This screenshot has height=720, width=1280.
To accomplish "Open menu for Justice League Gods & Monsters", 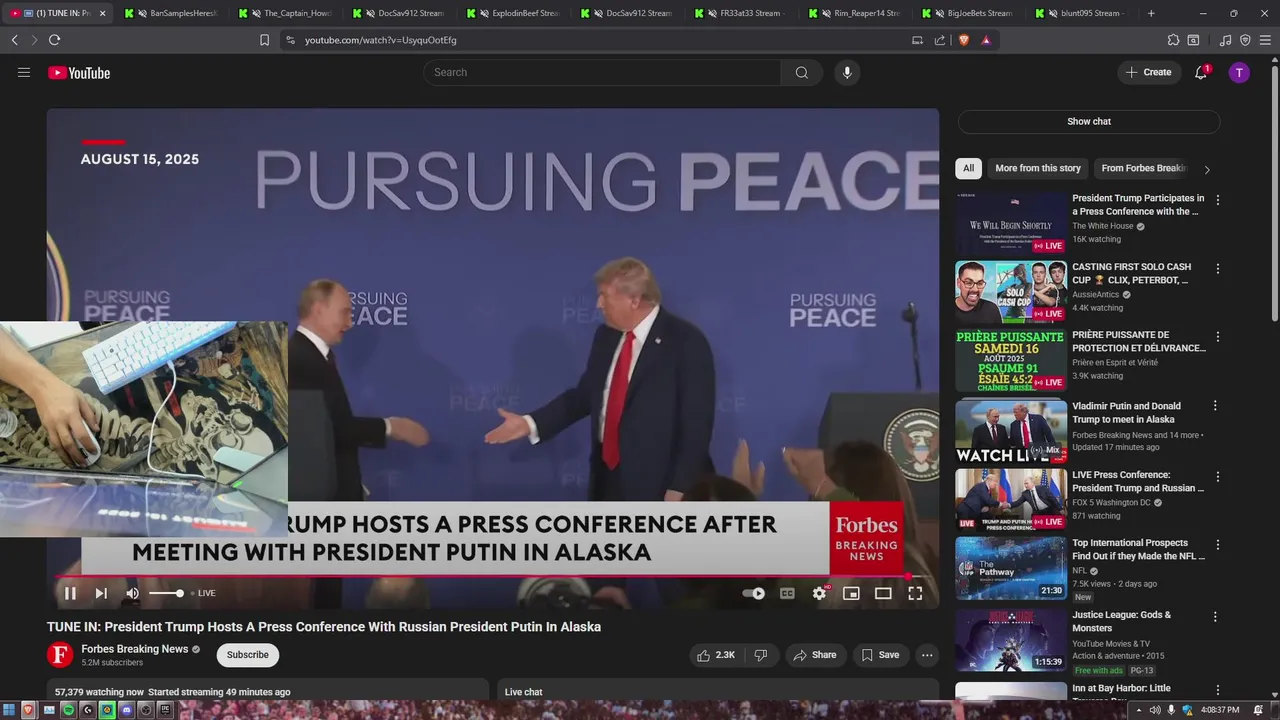I will (1217, 617).
